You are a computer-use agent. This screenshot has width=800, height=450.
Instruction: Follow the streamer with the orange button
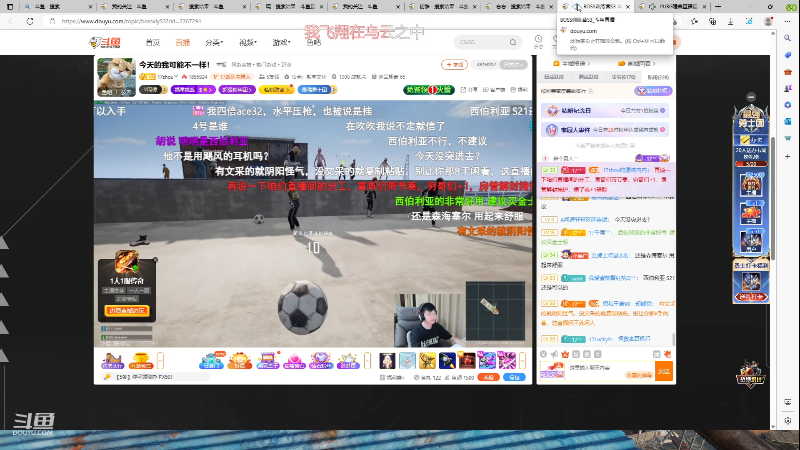pos(454,65)
